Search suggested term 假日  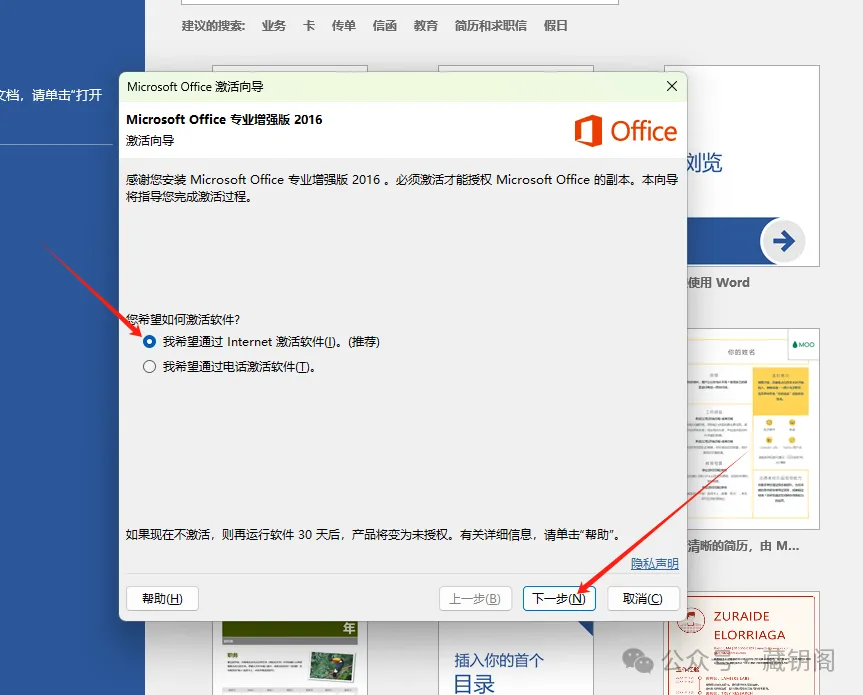tap(555, 26)
